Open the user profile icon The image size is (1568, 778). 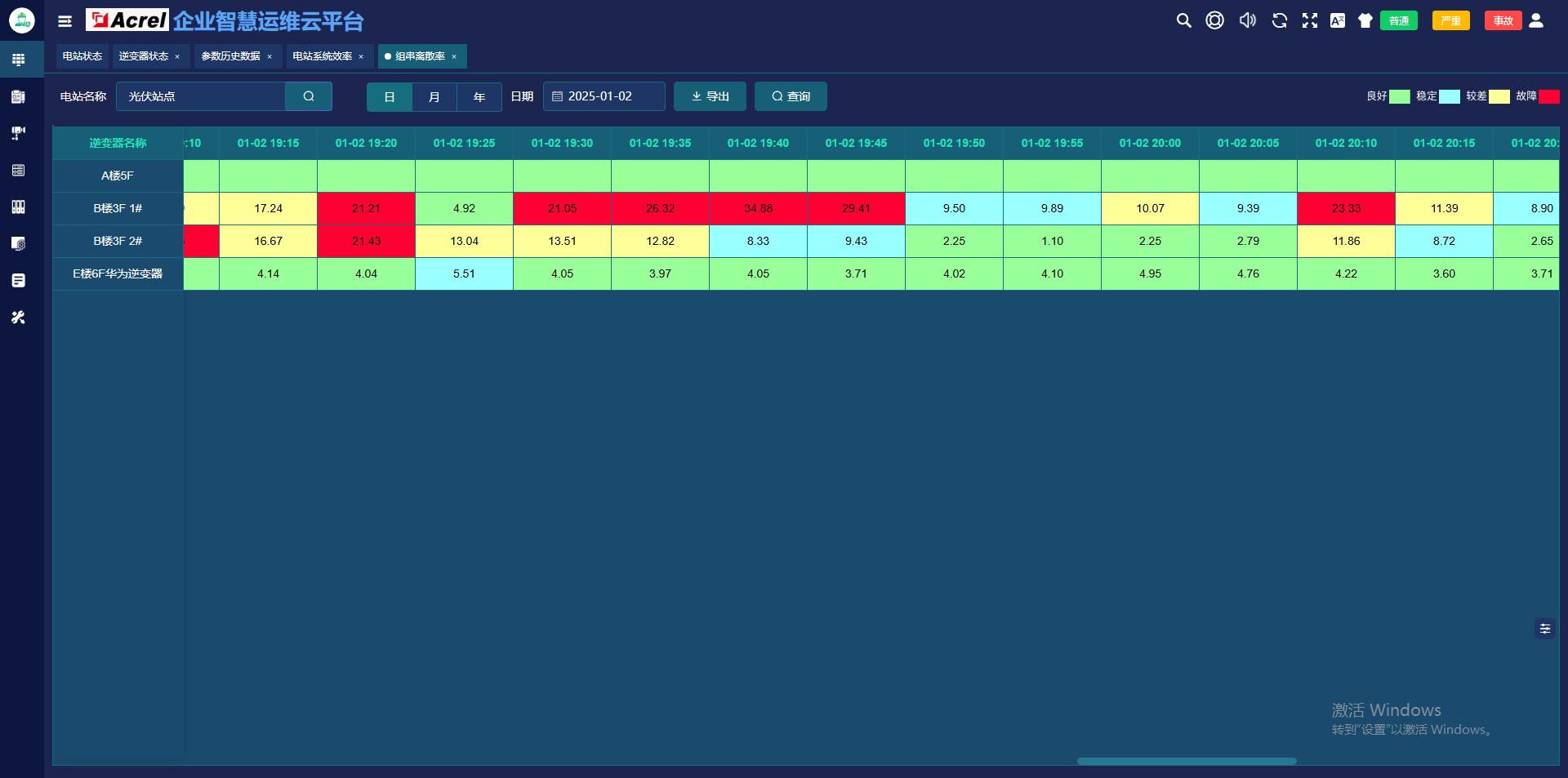pos(1536,20)
